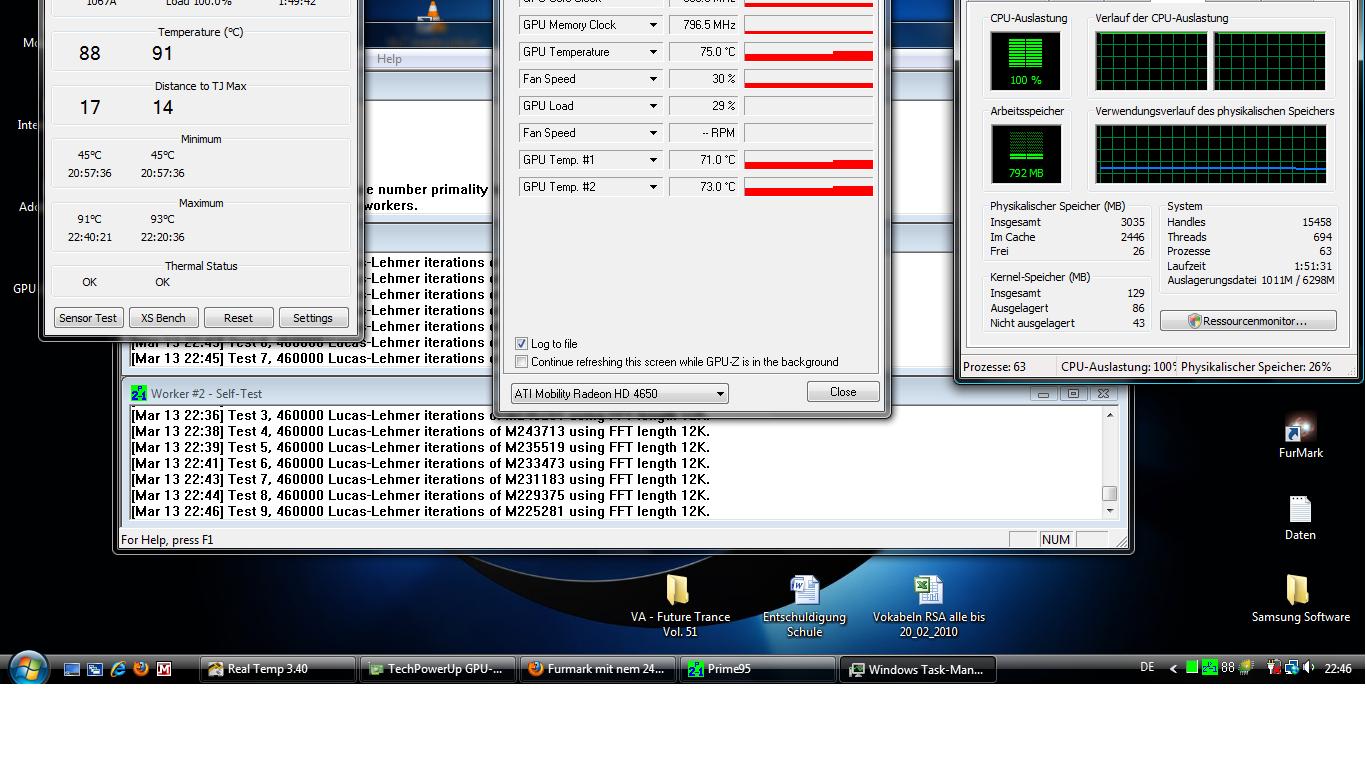Click the 796.5 MHz memory clock value

click(x=704, y=25)
